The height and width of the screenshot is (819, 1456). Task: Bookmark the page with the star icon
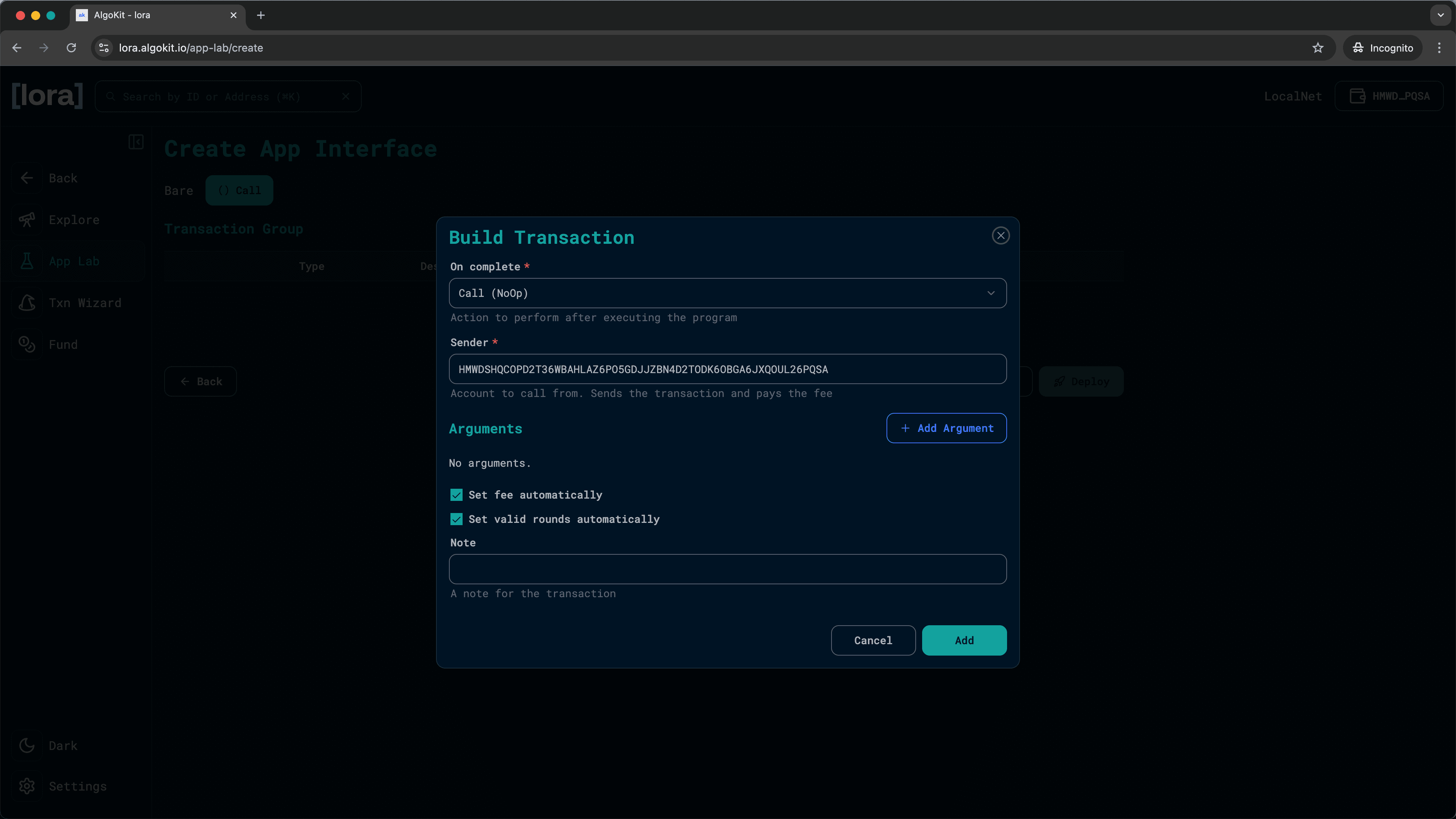(x=1318, y=47)
